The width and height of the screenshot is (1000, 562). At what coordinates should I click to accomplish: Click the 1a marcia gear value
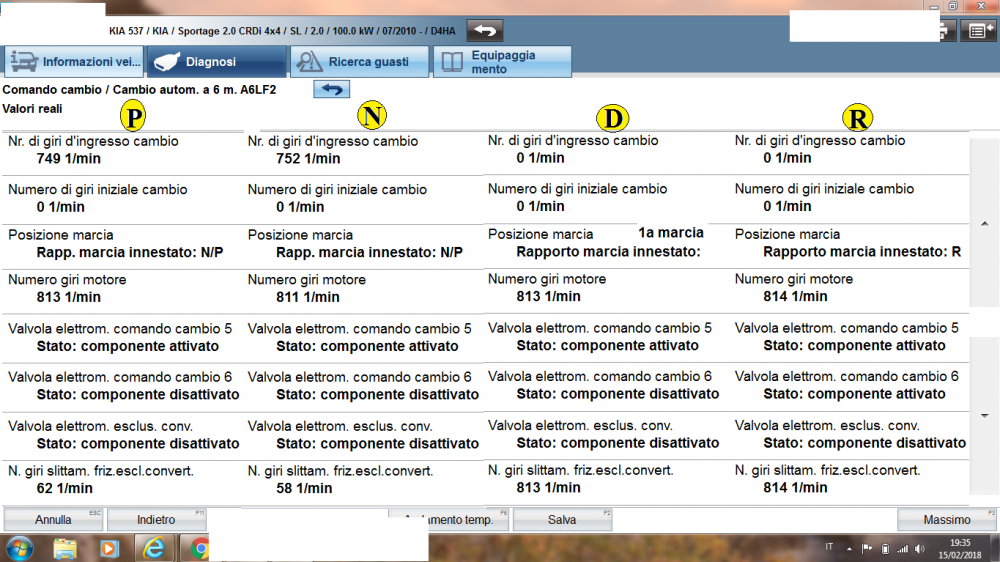pos(671,233)
